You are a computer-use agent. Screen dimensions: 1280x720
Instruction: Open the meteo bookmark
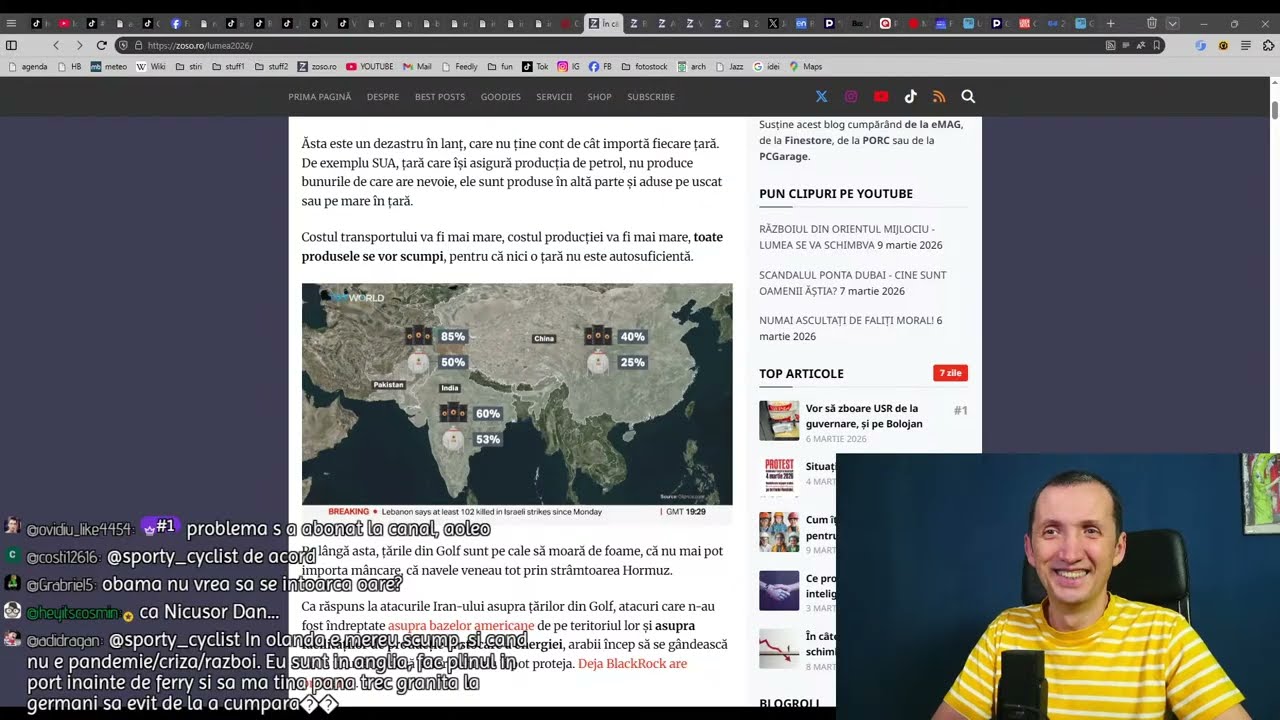[x=109, y=67]
